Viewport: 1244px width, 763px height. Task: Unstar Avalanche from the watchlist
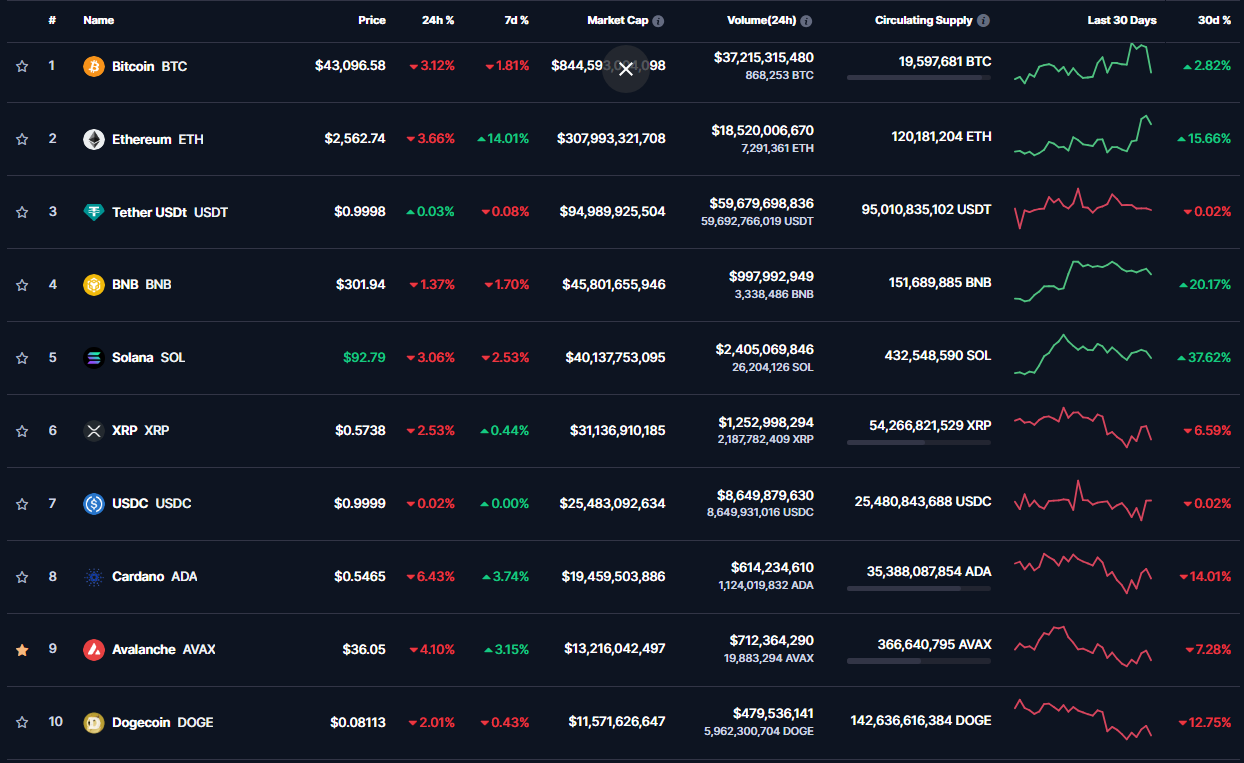(x=22, y=650)
